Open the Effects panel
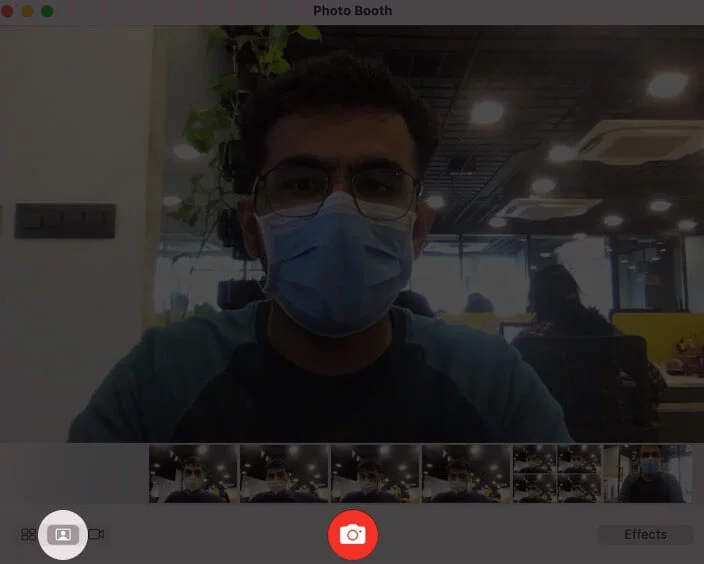The image size is (704, 564). tap(645, 534)
